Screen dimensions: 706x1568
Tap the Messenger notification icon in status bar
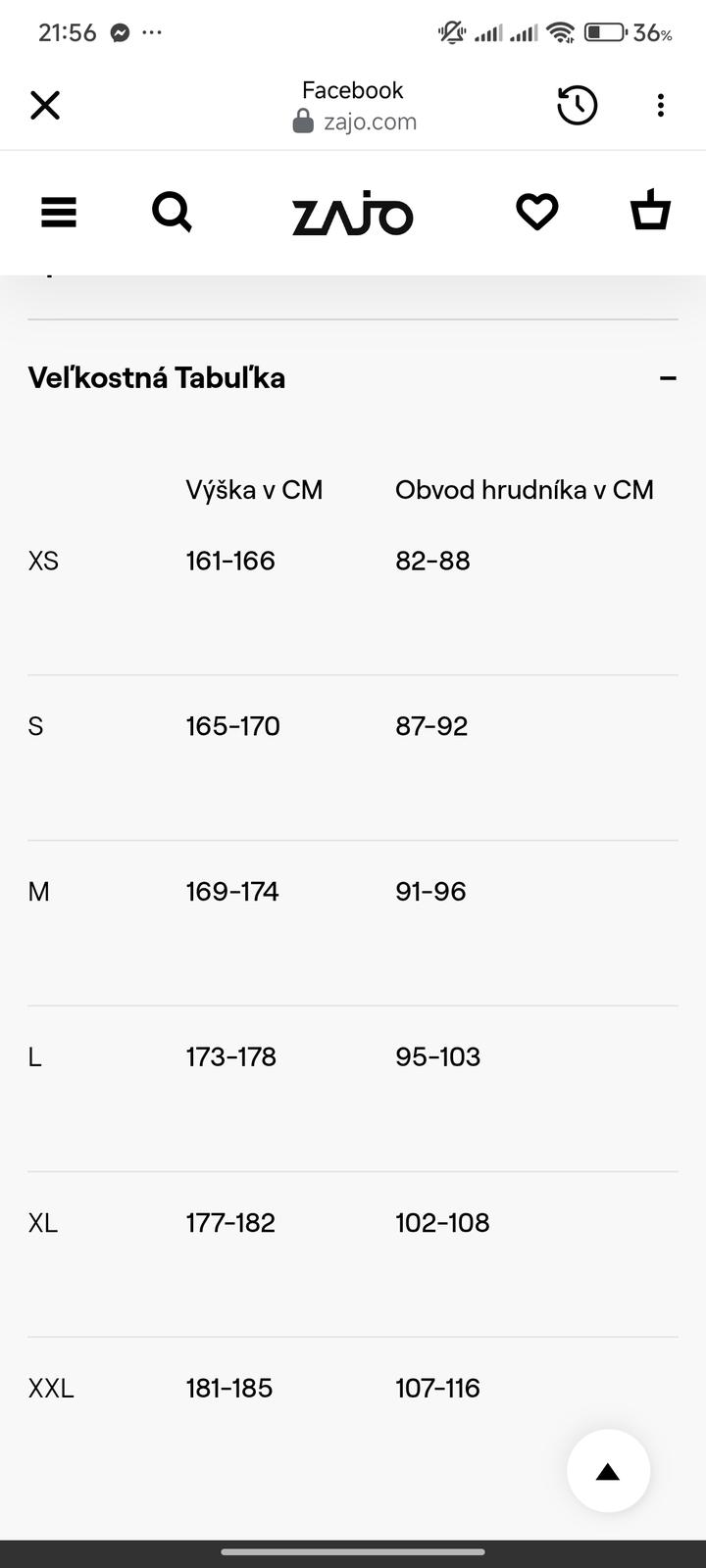(120, 32)
